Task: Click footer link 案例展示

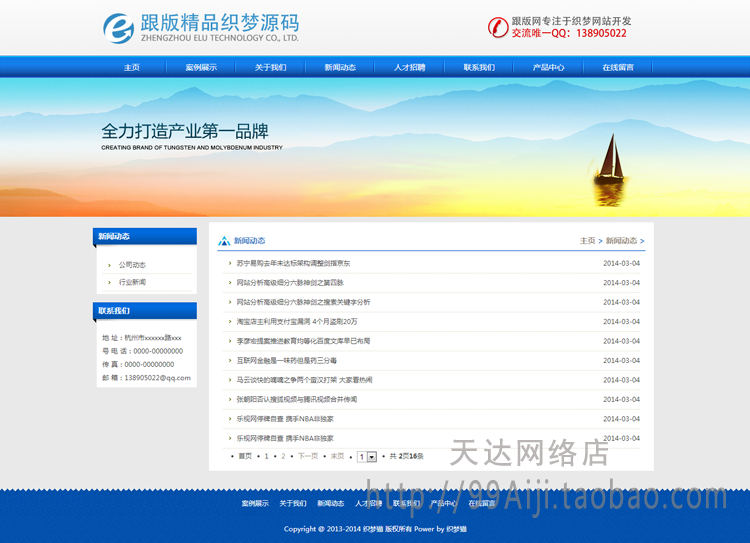Action: click(255, 503)
